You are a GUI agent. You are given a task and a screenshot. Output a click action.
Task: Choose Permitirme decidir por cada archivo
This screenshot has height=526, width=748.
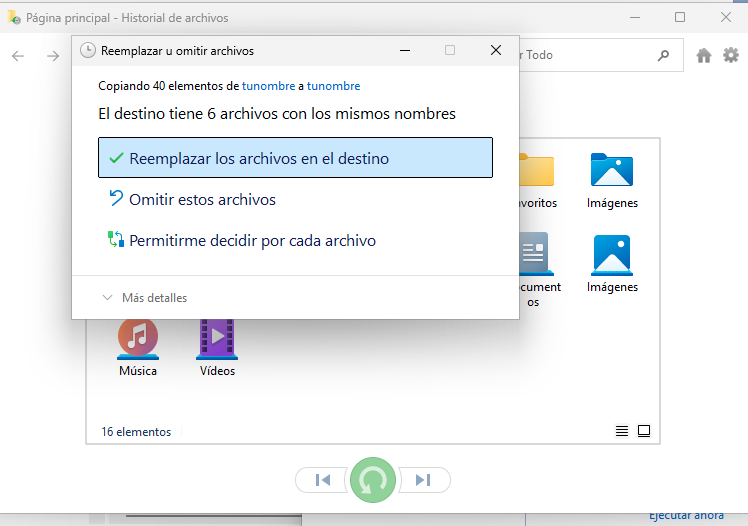[x=242, y=240]
